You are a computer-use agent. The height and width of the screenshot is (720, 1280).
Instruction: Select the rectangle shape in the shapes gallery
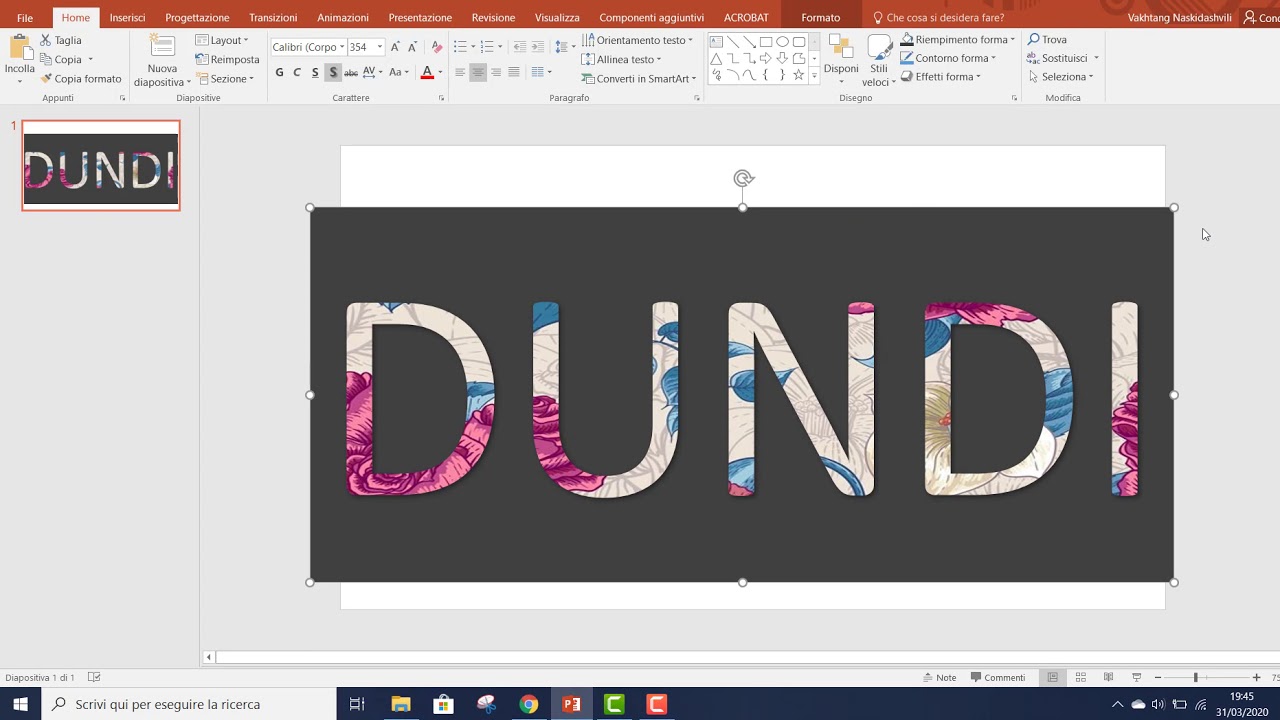point(765,42)
